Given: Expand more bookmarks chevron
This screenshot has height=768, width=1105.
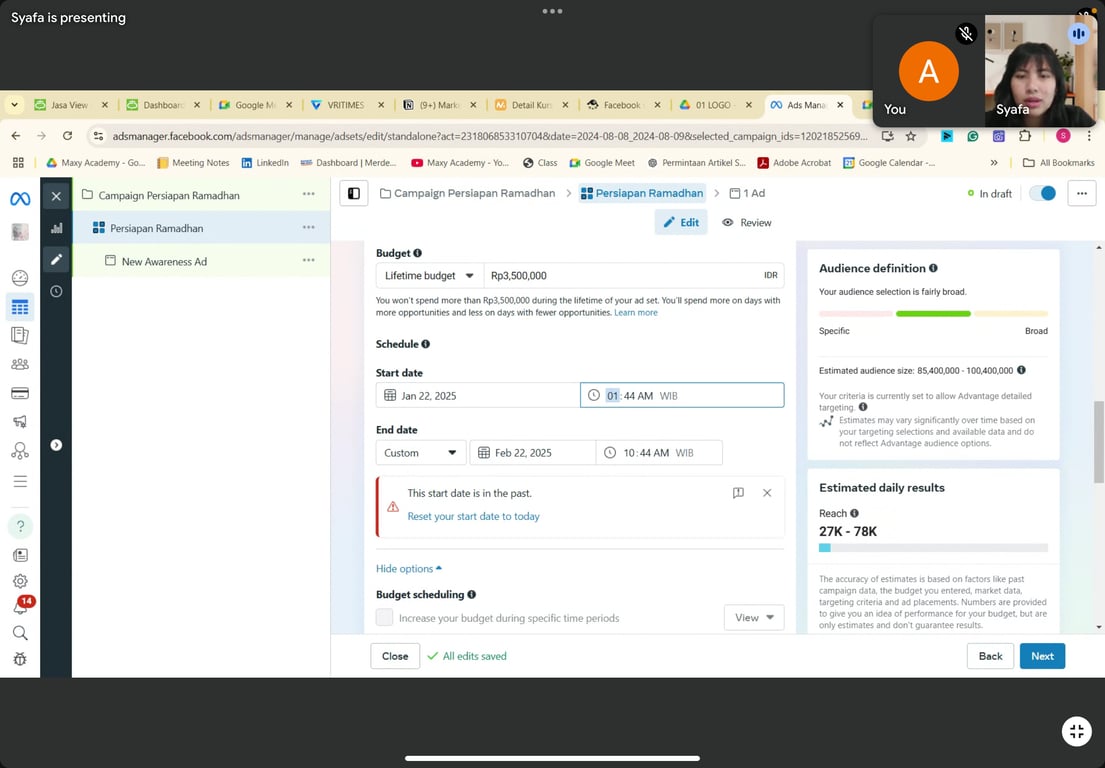Looking at the screenshot, I should pos(994,163).
